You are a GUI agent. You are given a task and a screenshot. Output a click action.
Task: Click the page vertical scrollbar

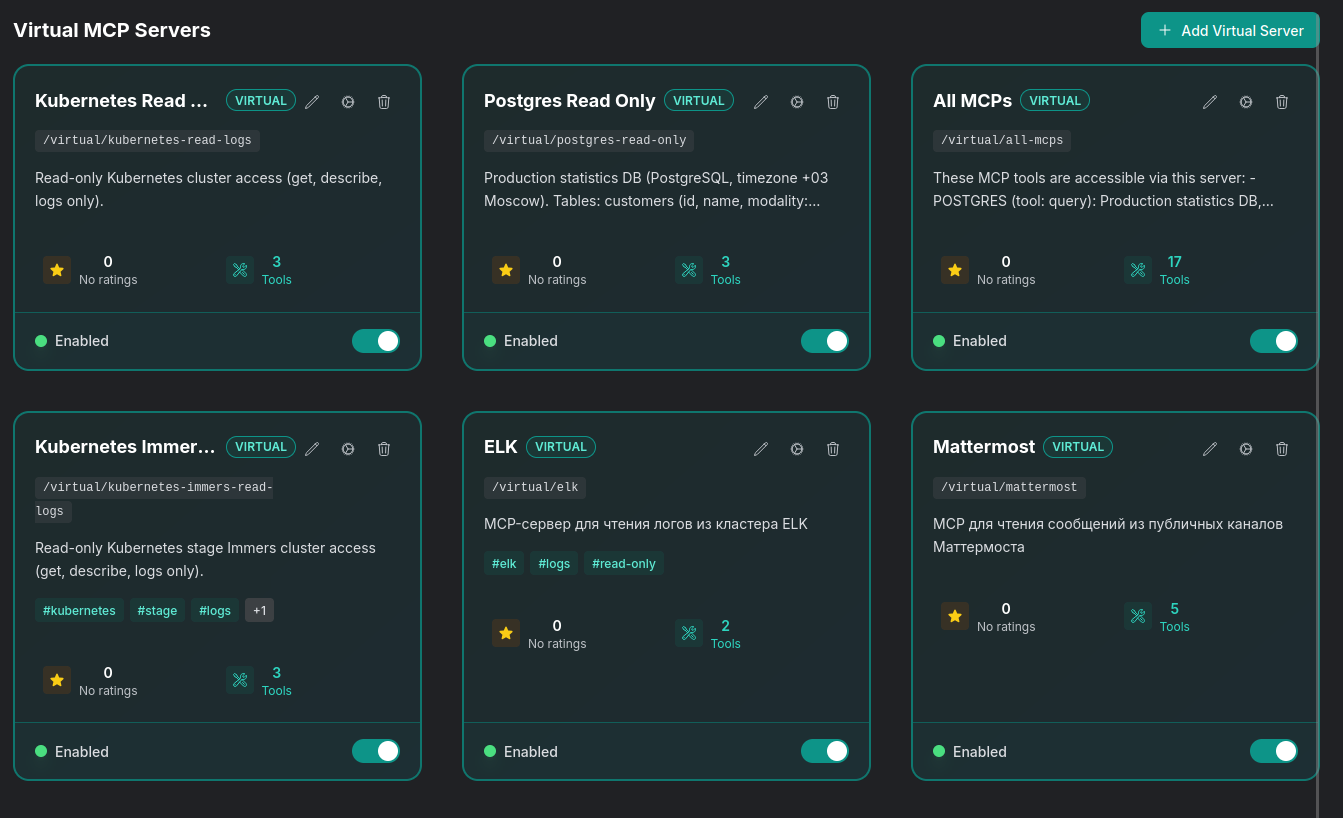click(1317, 400)
